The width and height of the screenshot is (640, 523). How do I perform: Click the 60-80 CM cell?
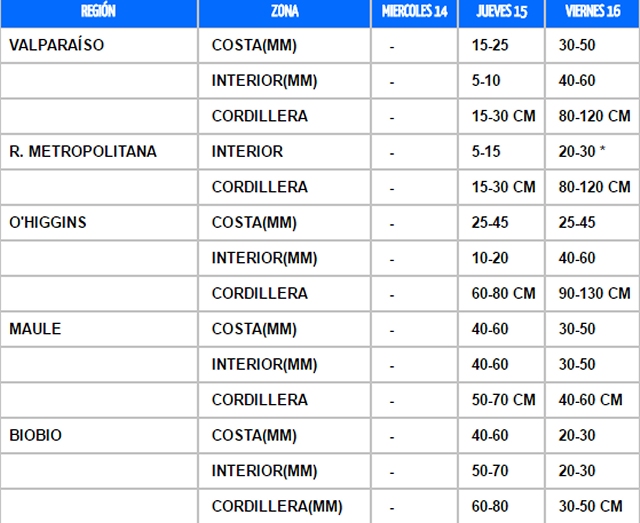[504, 294]
